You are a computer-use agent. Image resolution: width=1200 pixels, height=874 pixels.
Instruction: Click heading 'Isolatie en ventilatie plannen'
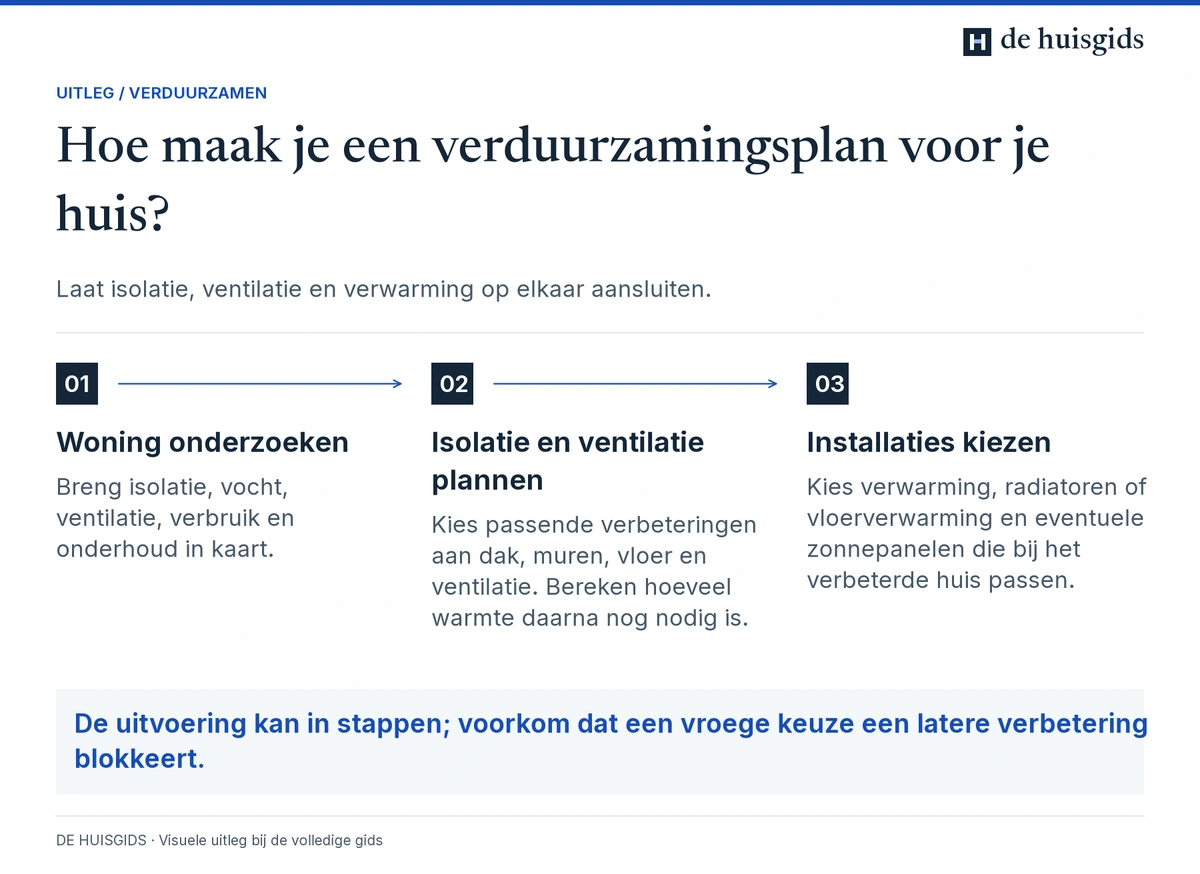pyautogui.click(x=568, y=461)
